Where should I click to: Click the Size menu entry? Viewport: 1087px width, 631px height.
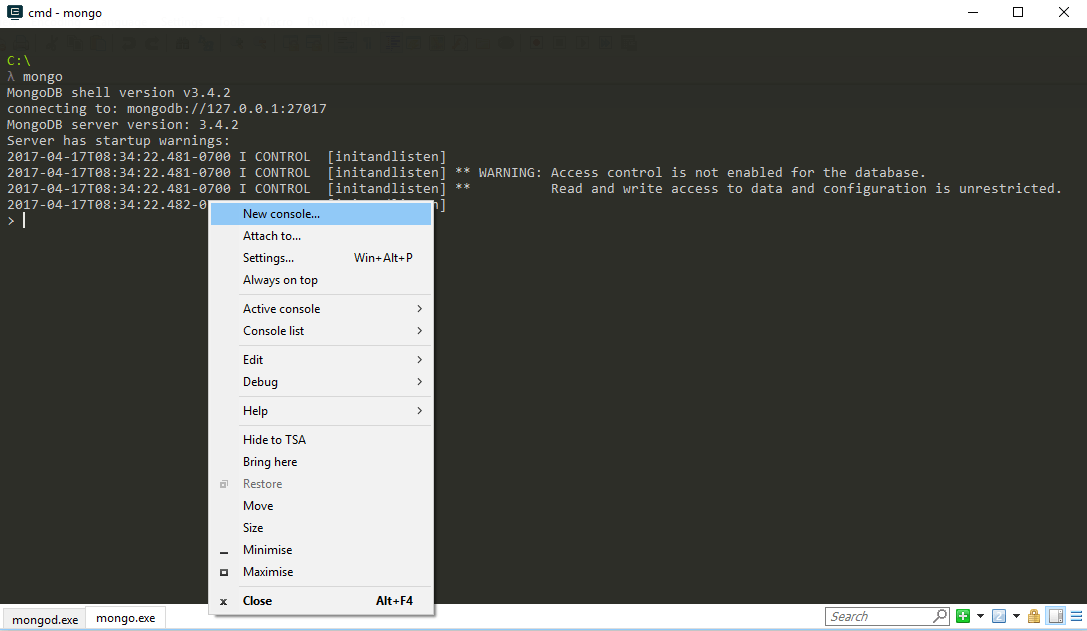pyautogui.click(x=321, y=528)
